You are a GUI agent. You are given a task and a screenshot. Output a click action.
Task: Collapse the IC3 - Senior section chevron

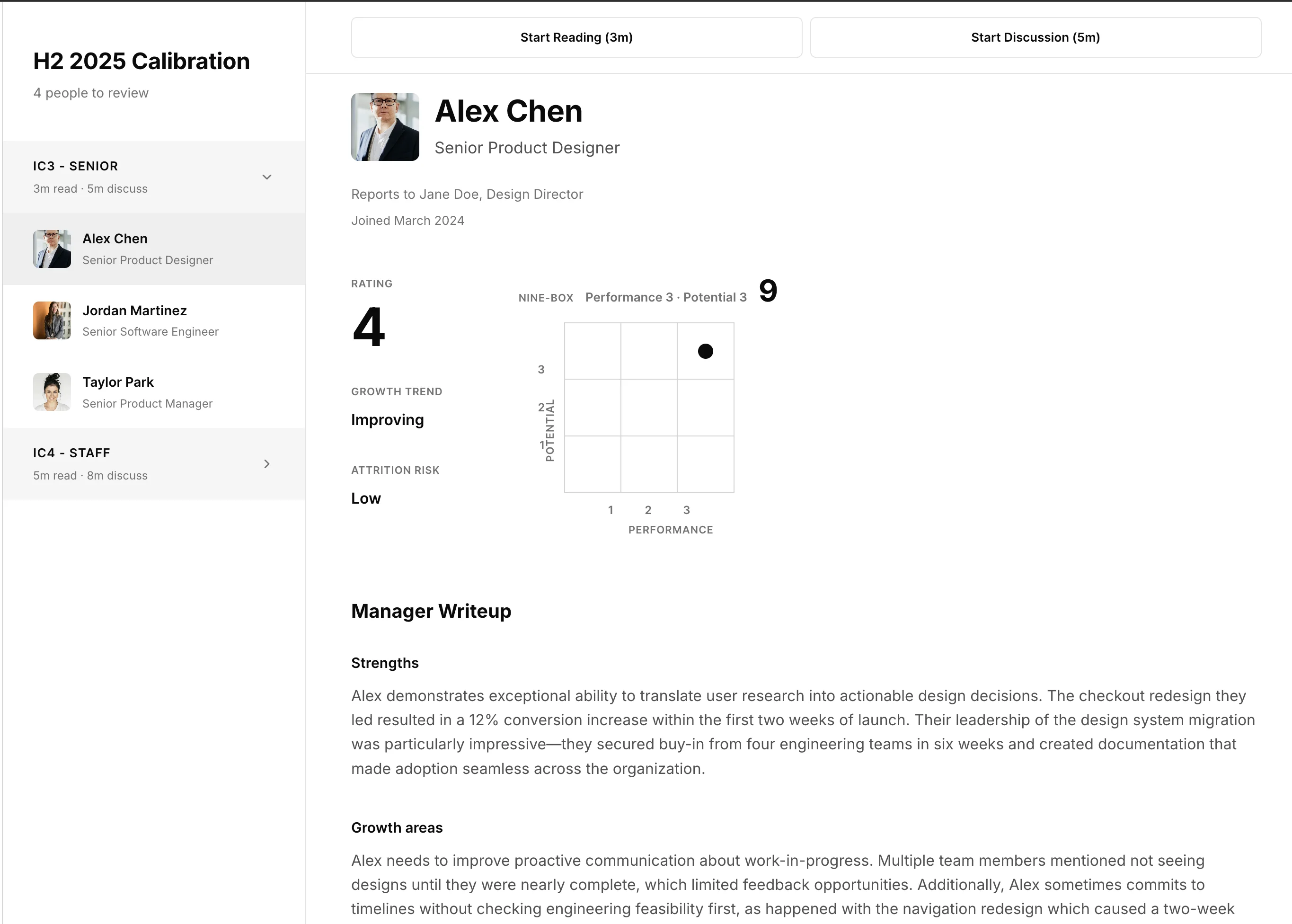(x=267, y=177)
